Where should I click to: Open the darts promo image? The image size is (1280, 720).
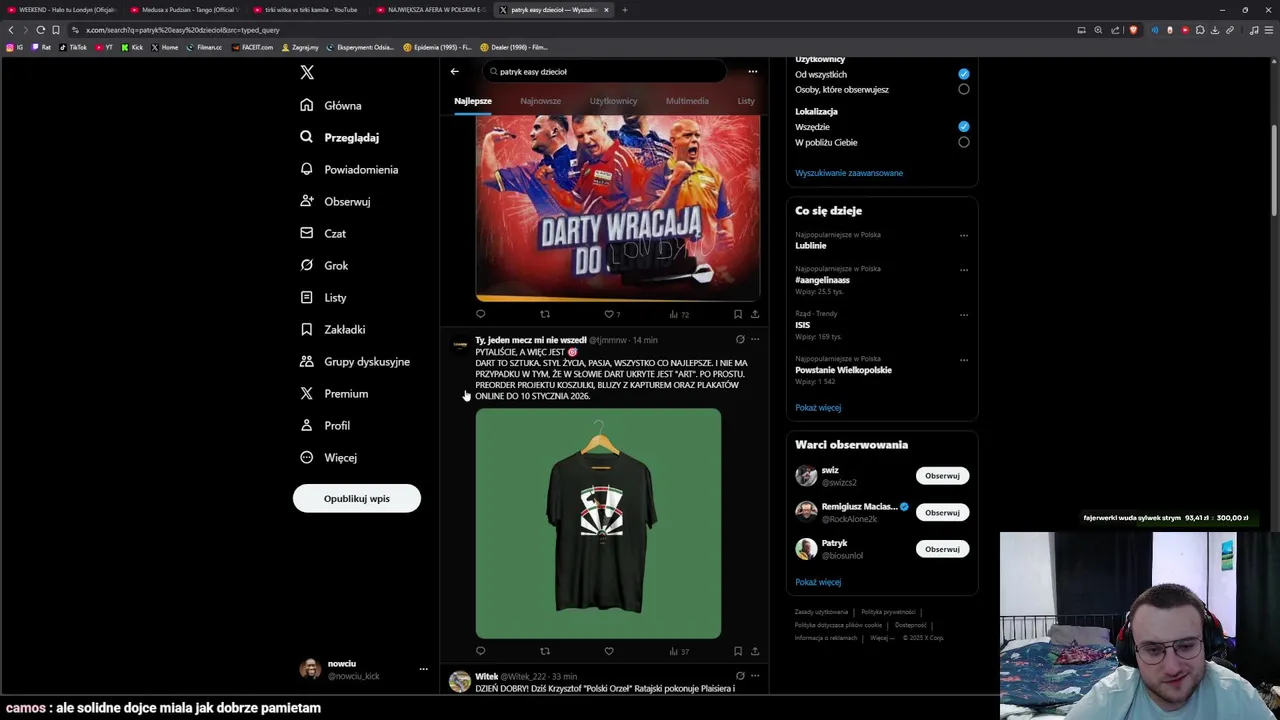[618, 207]
